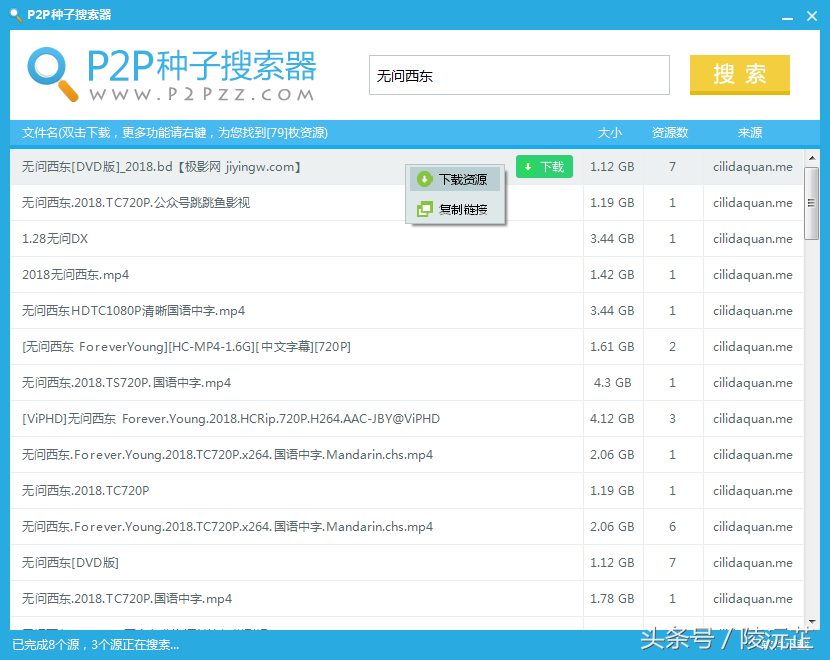Image resolution: width=830 pixels, height=660 pixels.
Task: Click the 大小 column header
Action: (609, 133)
